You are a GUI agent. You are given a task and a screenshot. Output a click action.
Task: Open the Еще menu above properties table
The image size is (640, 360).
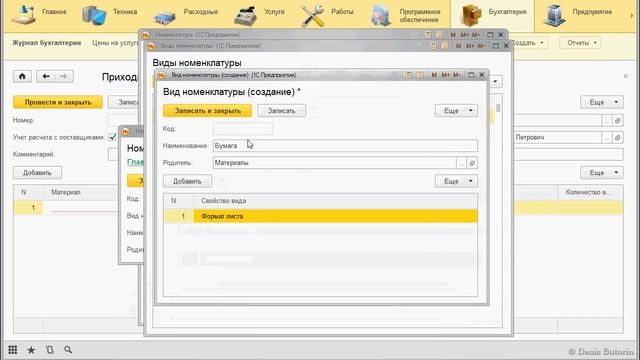coord(456,181)
